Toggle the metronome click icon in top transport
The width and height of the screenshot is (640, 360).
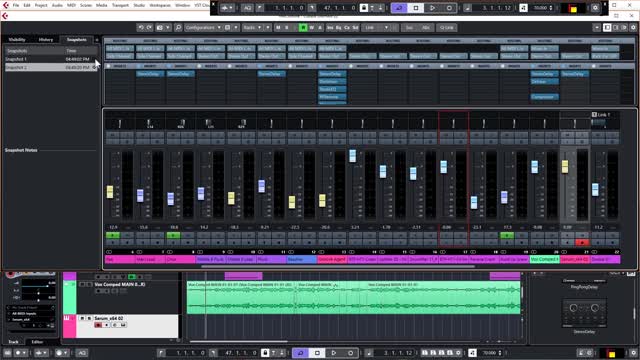(523, 8)
